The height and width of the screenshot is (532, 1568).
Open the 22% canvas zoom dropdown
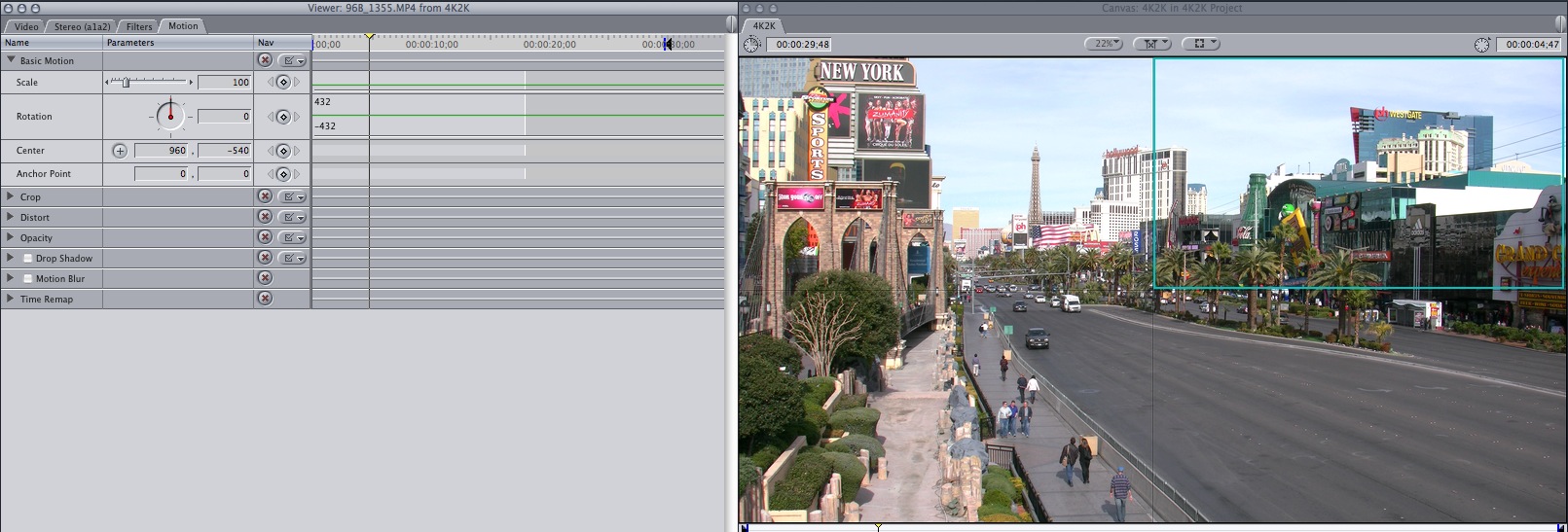[1103, 44]
